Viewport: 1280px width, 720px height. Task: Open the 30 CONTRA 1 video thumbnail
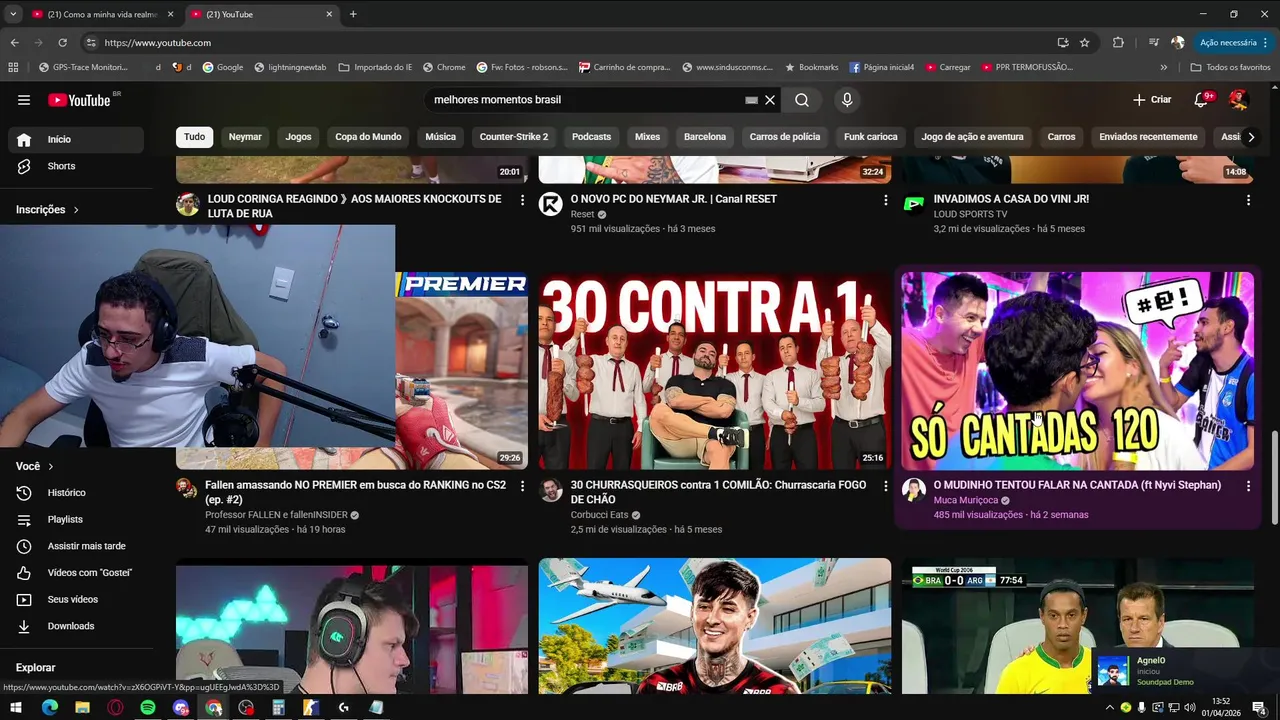tap(715, 371)
